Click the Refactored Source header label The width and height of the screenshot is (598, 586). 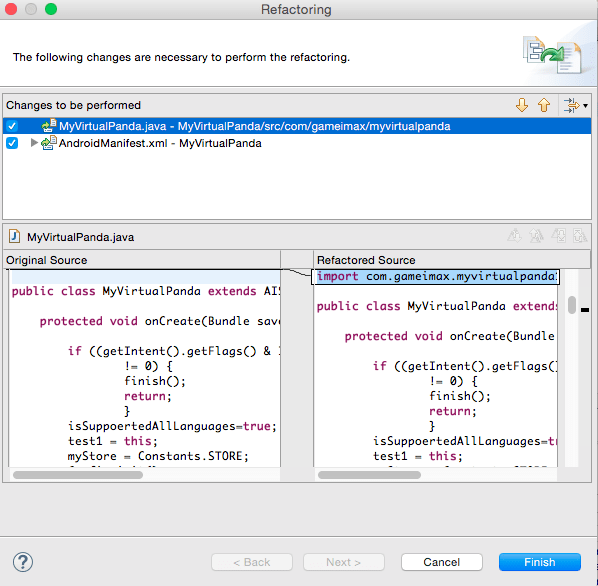pos(366,260)
